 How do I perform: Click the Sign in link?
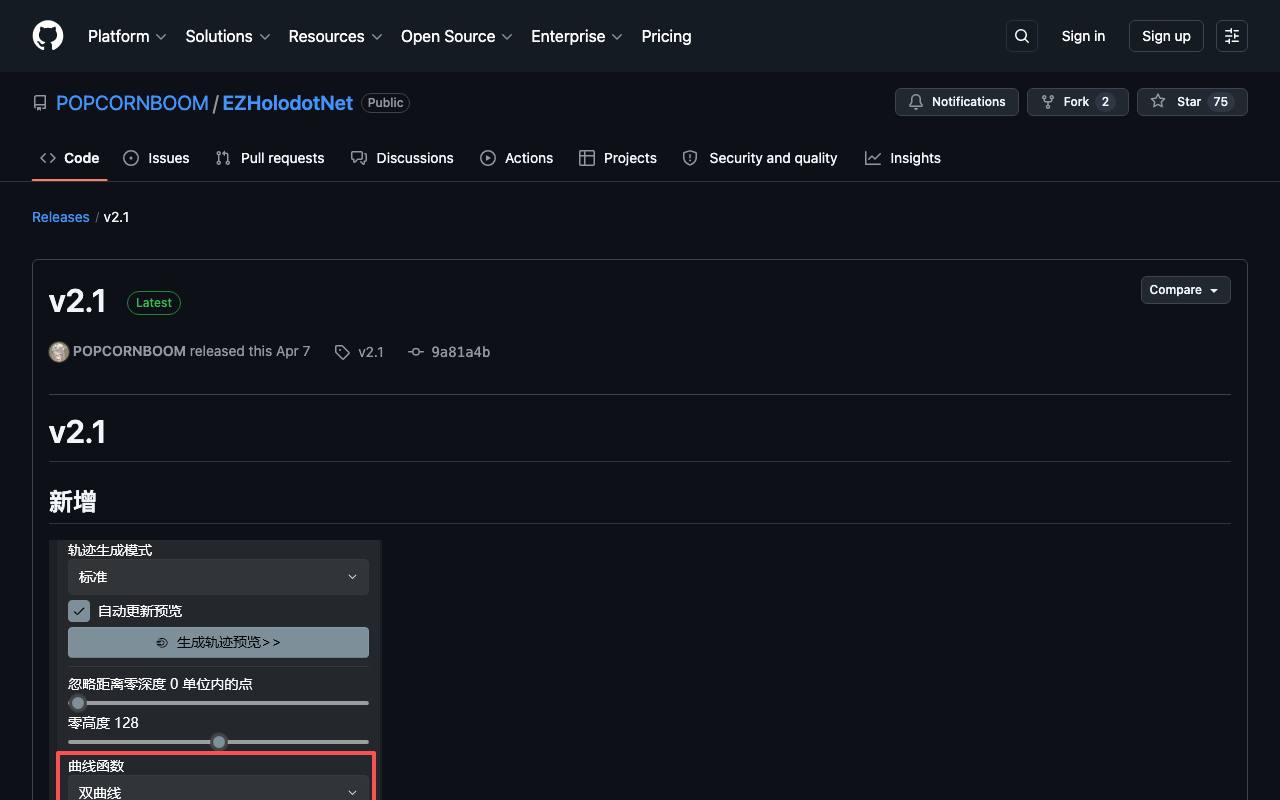[x=1083, y=36]
